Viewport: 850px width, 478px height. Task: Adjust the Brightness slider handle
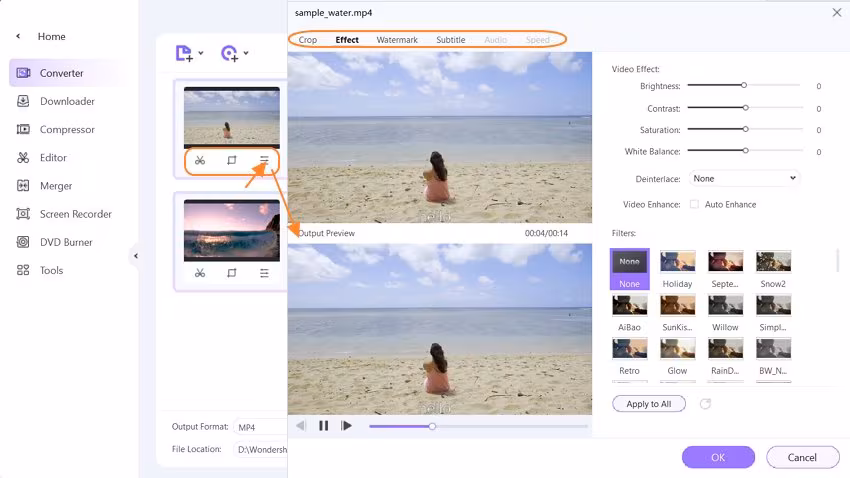pos(744,85)
